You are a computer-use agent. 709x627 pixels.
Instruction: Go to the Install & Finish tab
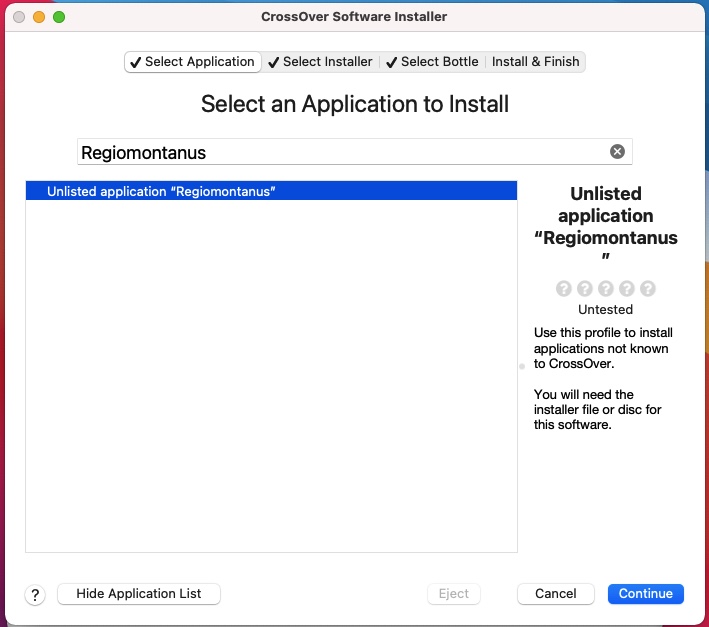[535, 62]
